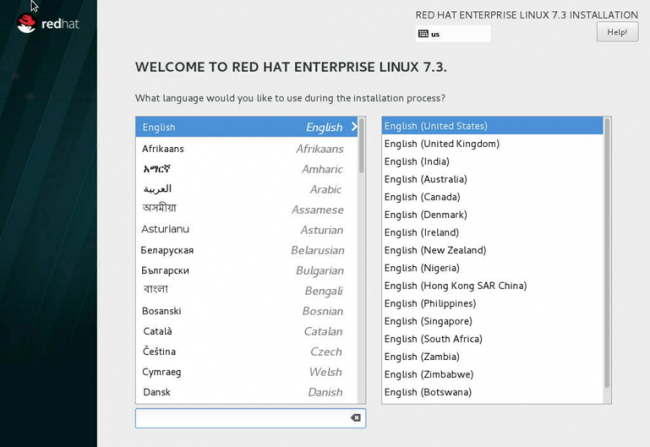Click inside the language search input field
The image size is (650, 447).
point(250,418)
